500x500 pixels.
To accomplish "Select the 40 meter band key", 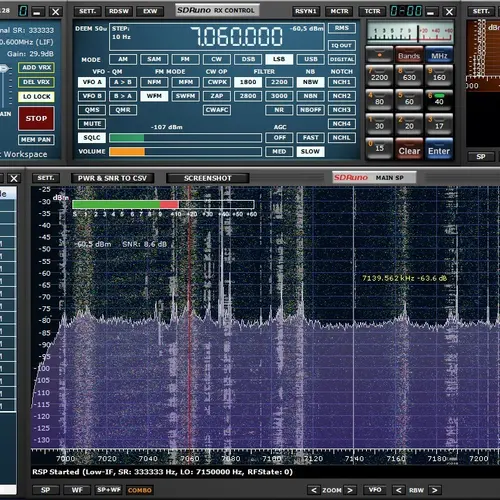I will pos(439,100).
